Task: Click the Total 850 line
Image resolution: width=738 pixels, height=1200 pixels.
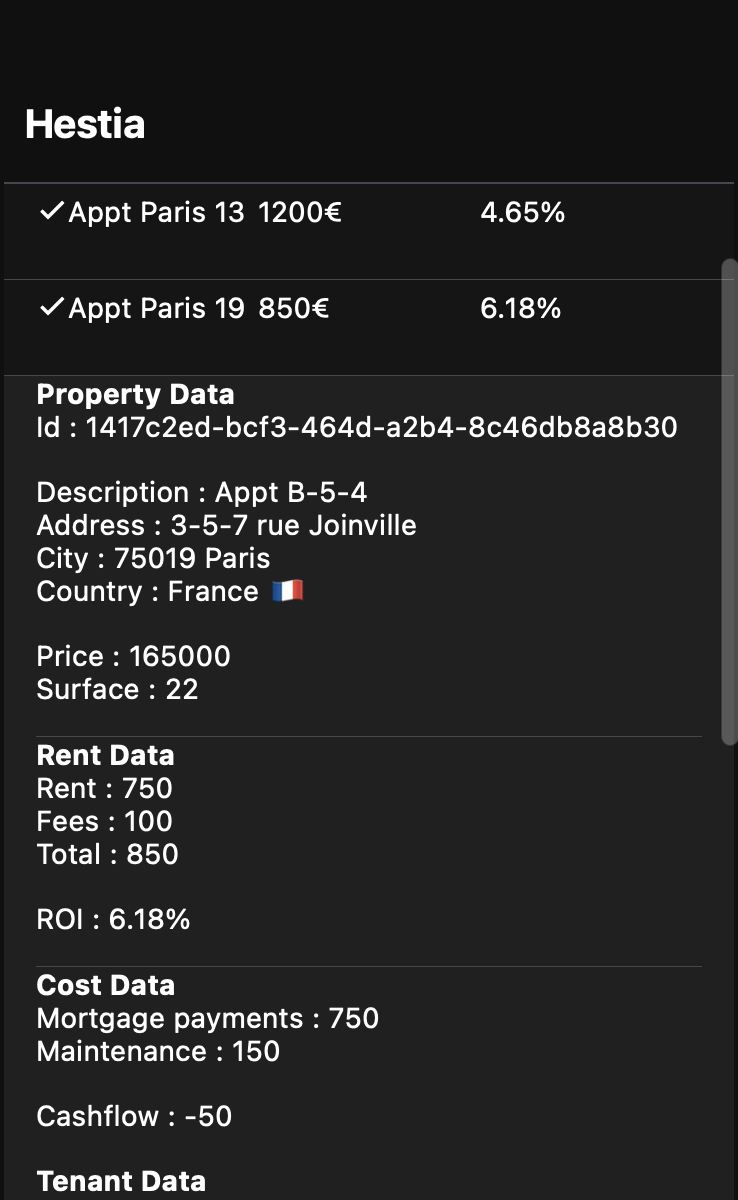Action: (107, 854)
